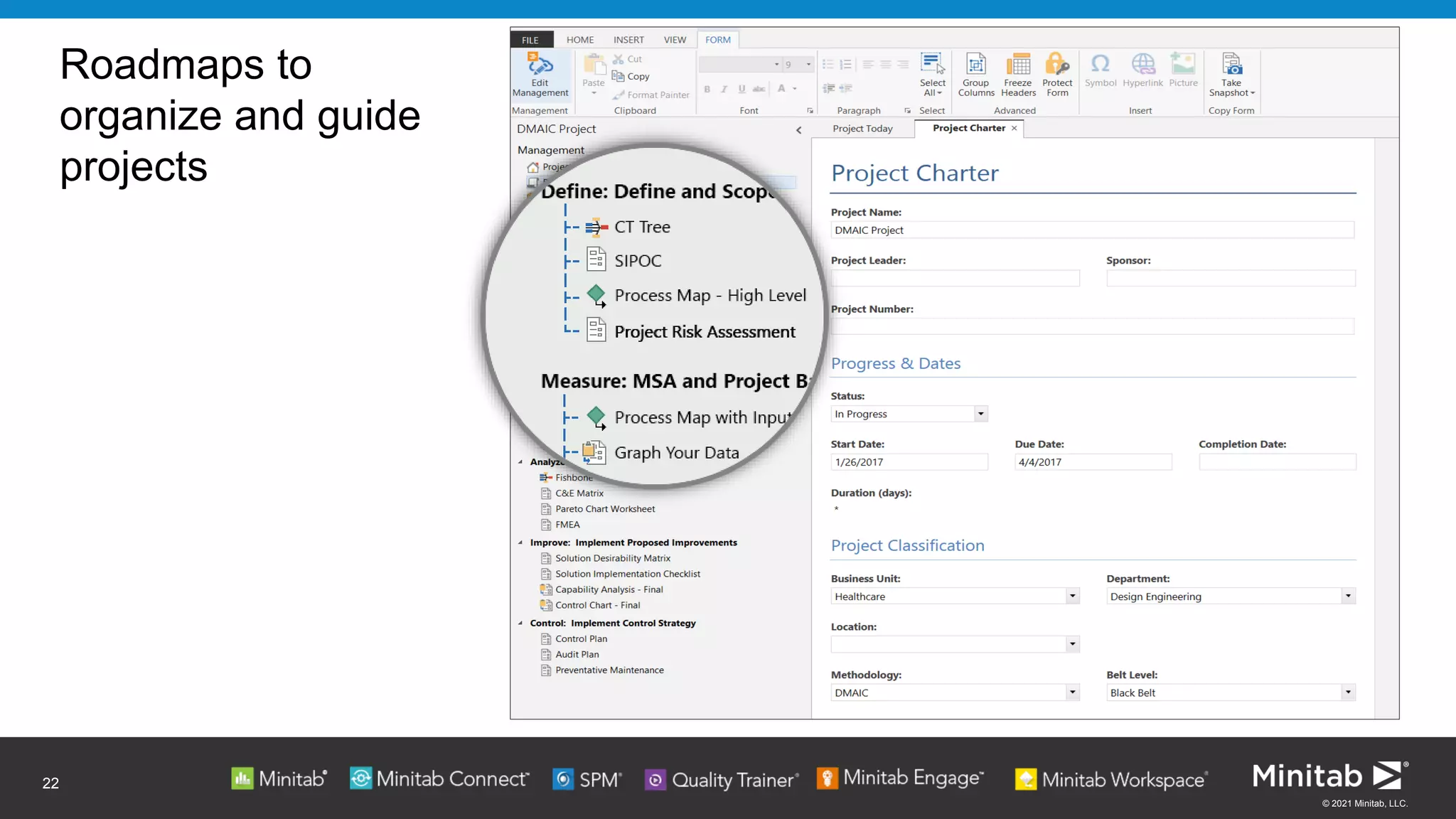The width and height of the screenshot is (1456, 819).
Task: Click the Start Date field
Action: [909, 462]
